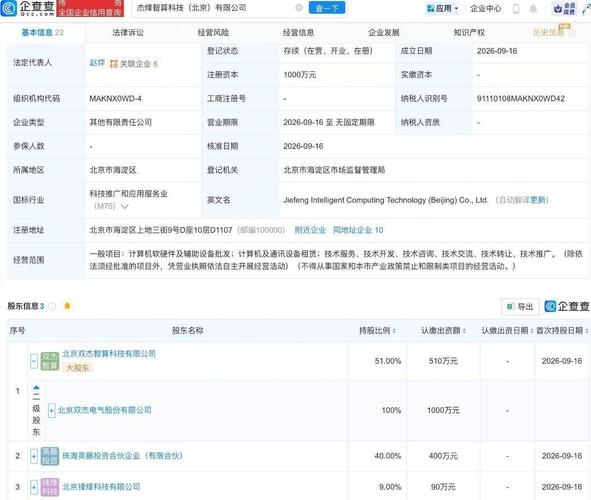Open the 知识产权 tab

coord(469,32)
